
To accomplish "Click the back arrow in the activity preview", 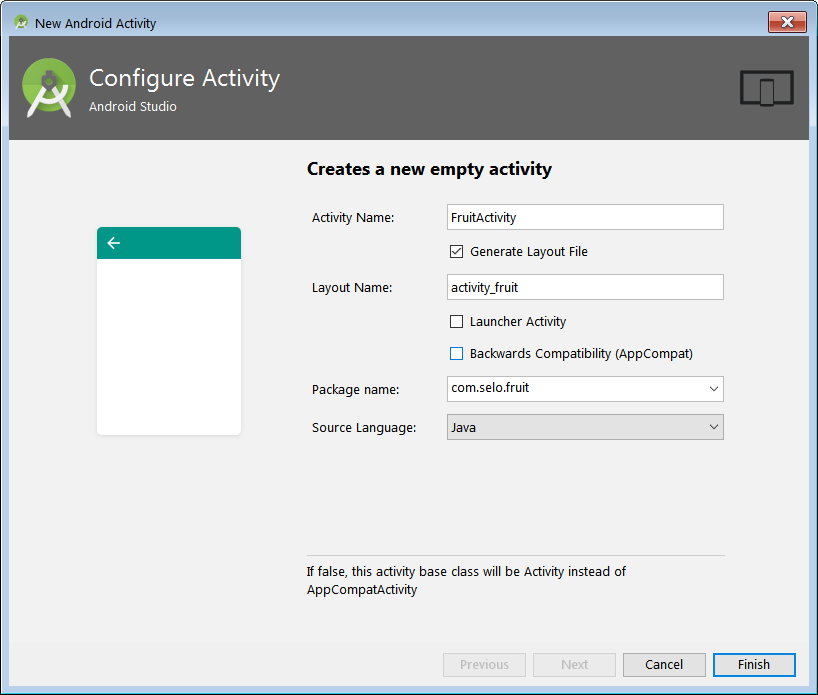I will [x=113, y=243].
